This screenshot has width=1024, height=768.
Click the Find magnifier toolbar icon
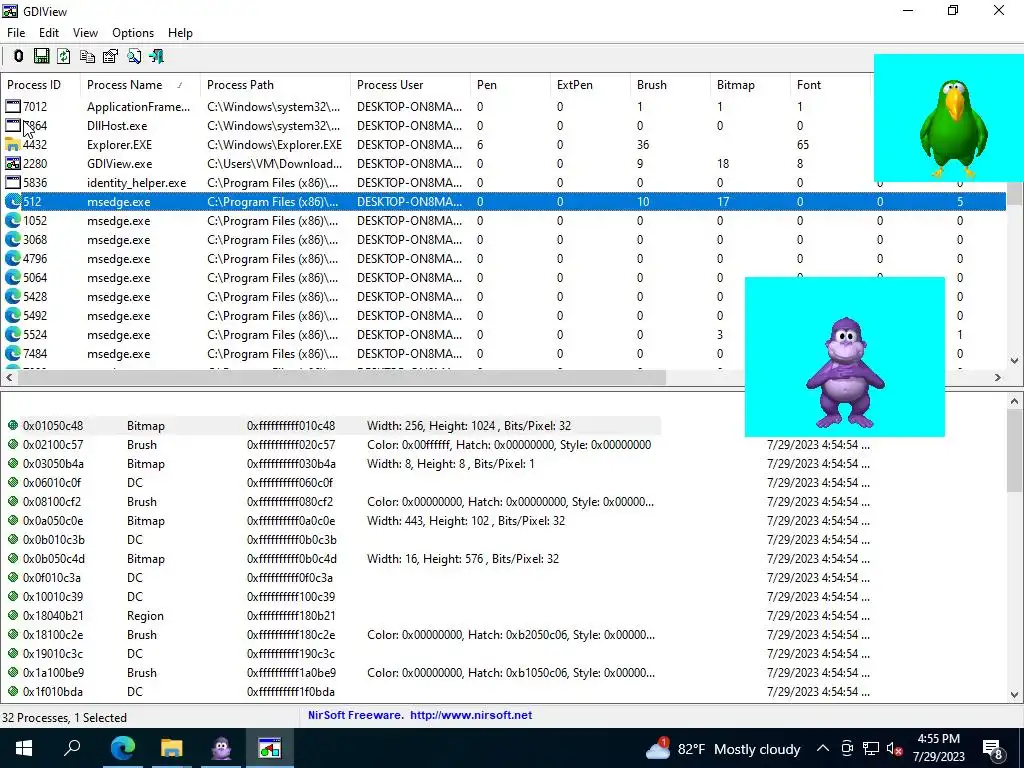pyautogui.click(x=134, y=56)
